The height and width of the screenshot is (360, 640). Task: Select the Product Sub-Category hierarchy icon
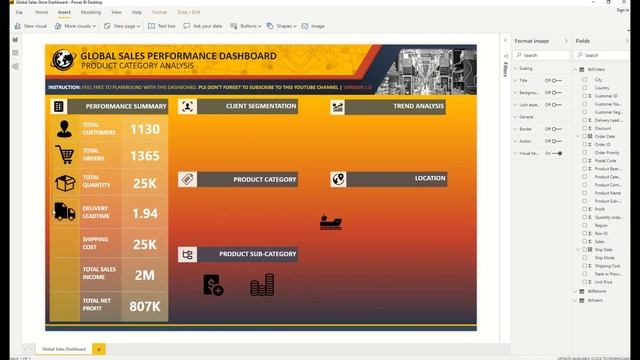click(x=187, y=255)
